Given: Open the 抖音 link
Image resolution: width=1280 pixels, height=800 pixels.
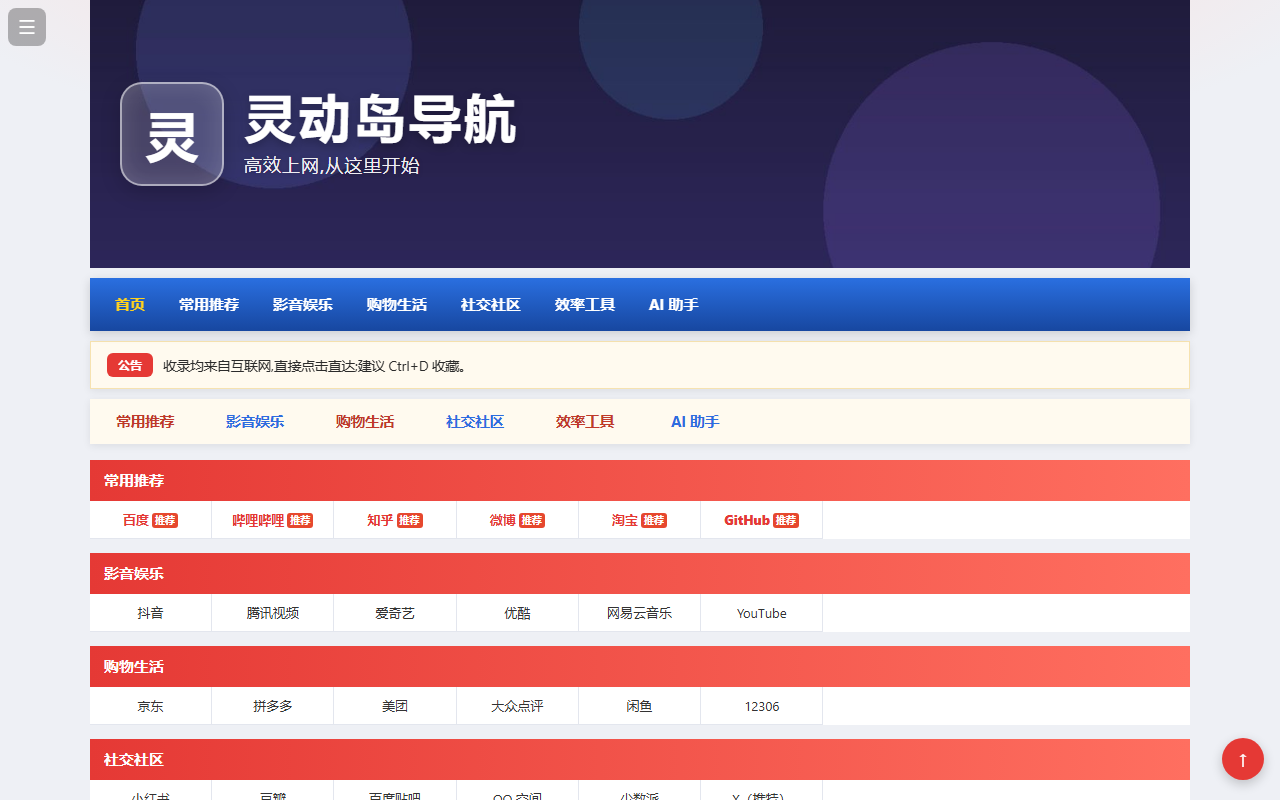Looking at the screenshot, I should click(151, 613).
